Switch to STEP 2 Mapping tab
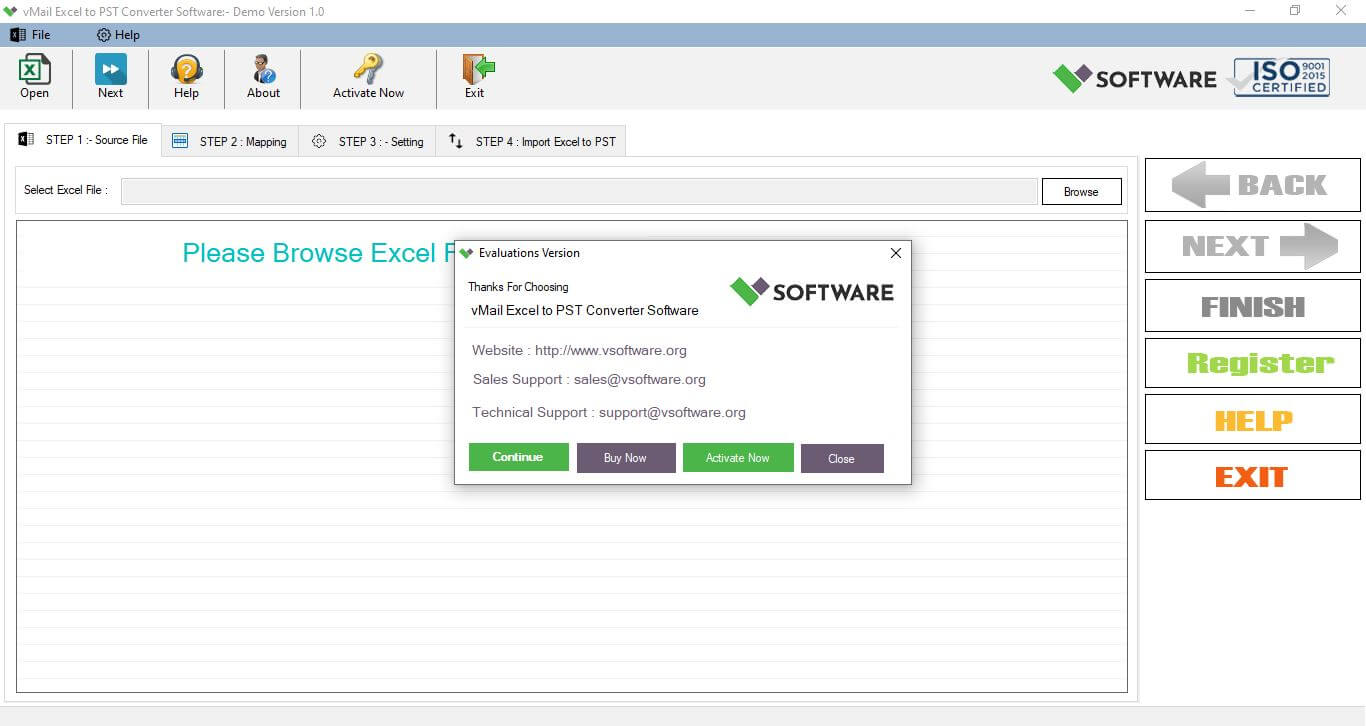1366x726 pixels. [x=230, y=142]
